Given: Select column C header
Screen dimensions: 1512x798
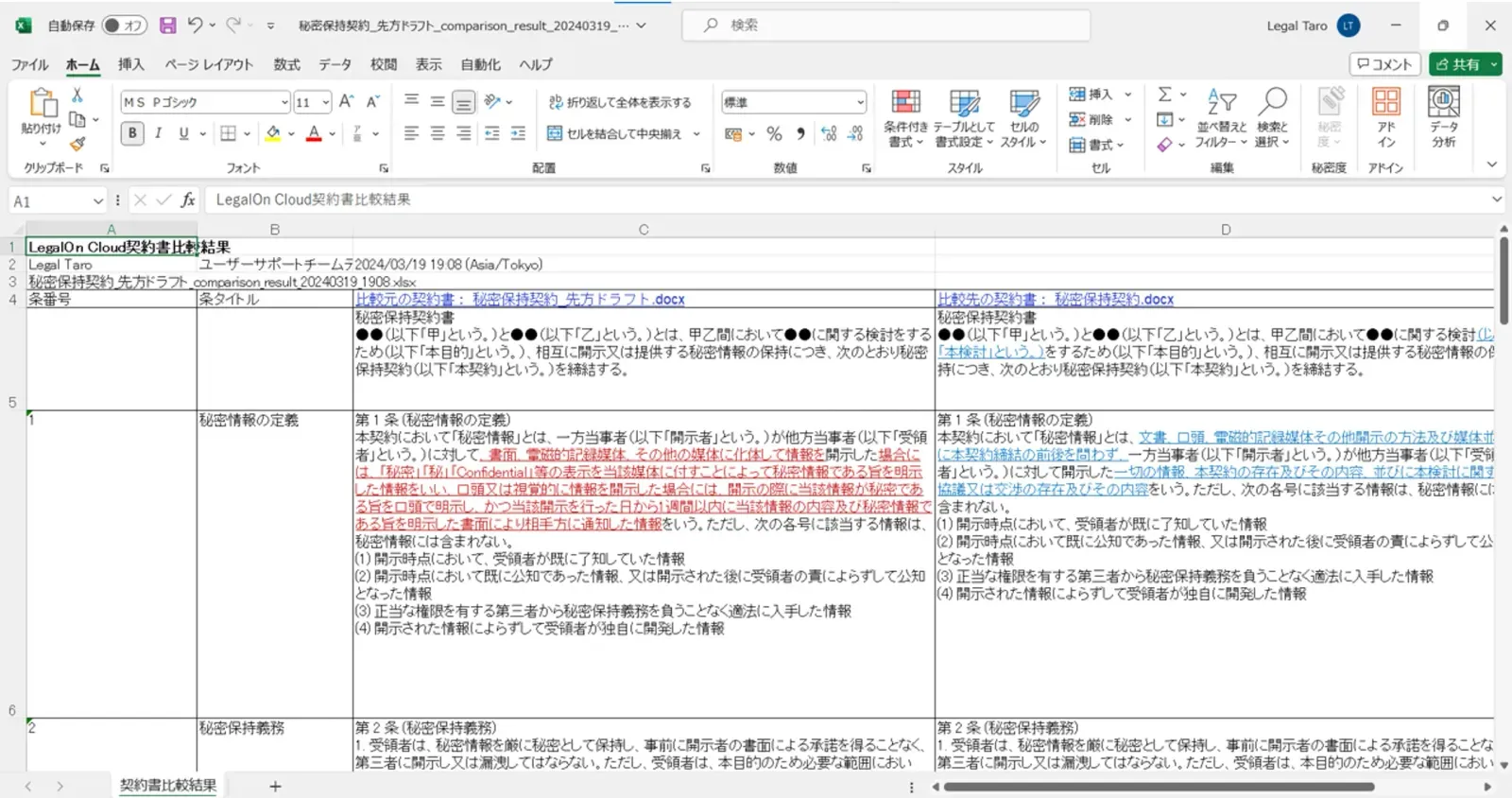Looking at the screenshot, I should click(644, 230).
